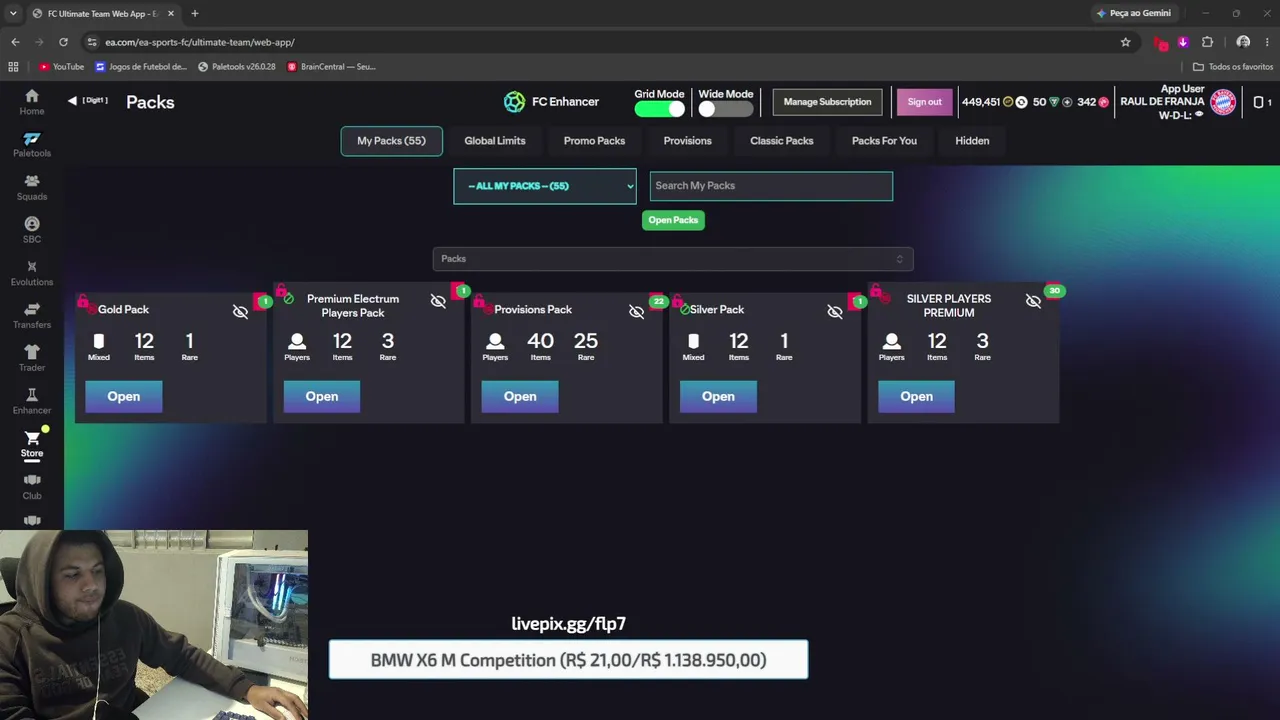1280x720 pixels.
Task: Hide the Premium Electrum Players Pack
Action: click(x=438, y=301)
